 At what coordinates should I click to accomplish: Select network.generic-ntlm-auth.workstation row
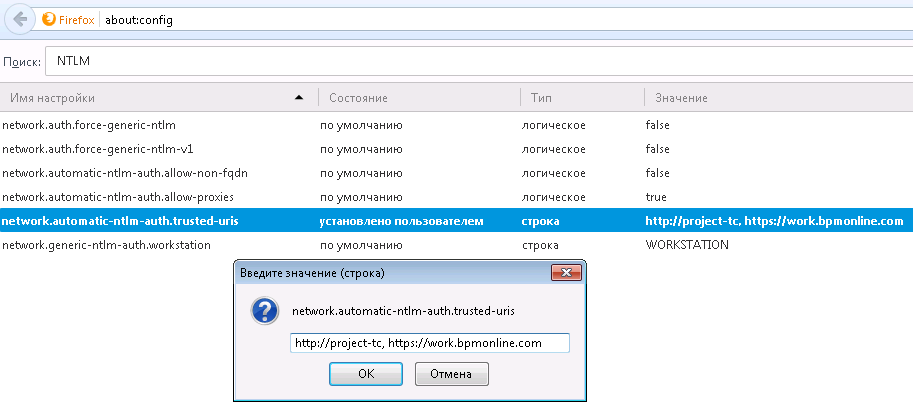click(x=456, y=244)
